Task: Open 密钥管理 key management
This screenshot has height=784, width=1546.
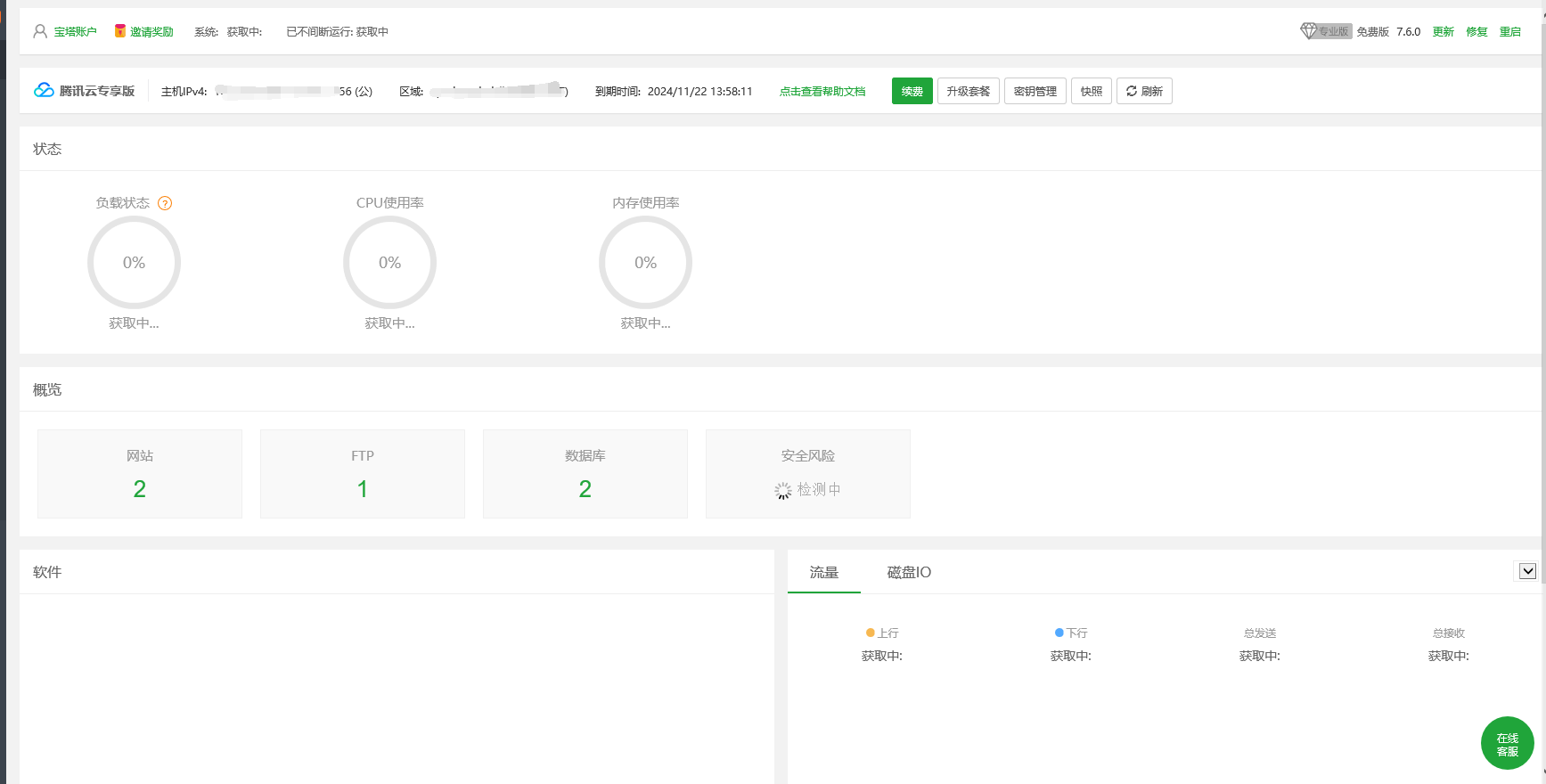Action: [x=1035, y=91]
